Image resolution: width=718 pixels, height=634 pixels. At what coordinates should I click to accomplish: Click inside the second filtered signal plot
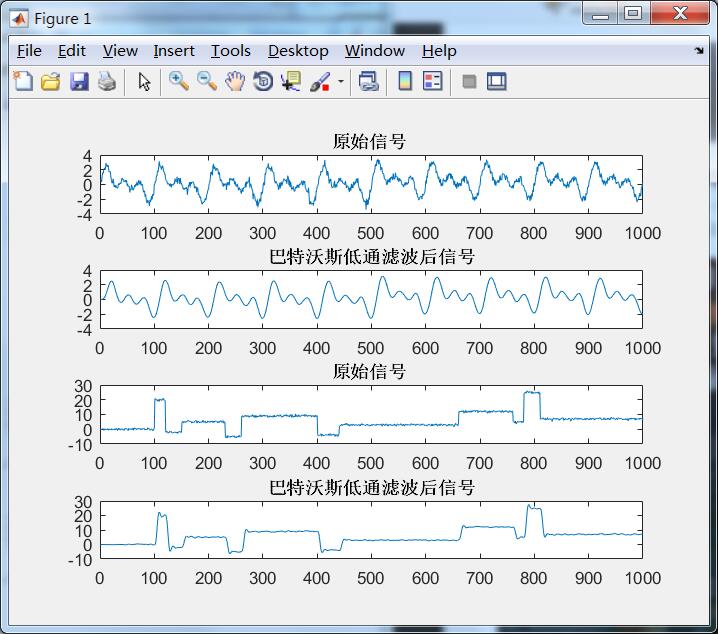point(371,299)
